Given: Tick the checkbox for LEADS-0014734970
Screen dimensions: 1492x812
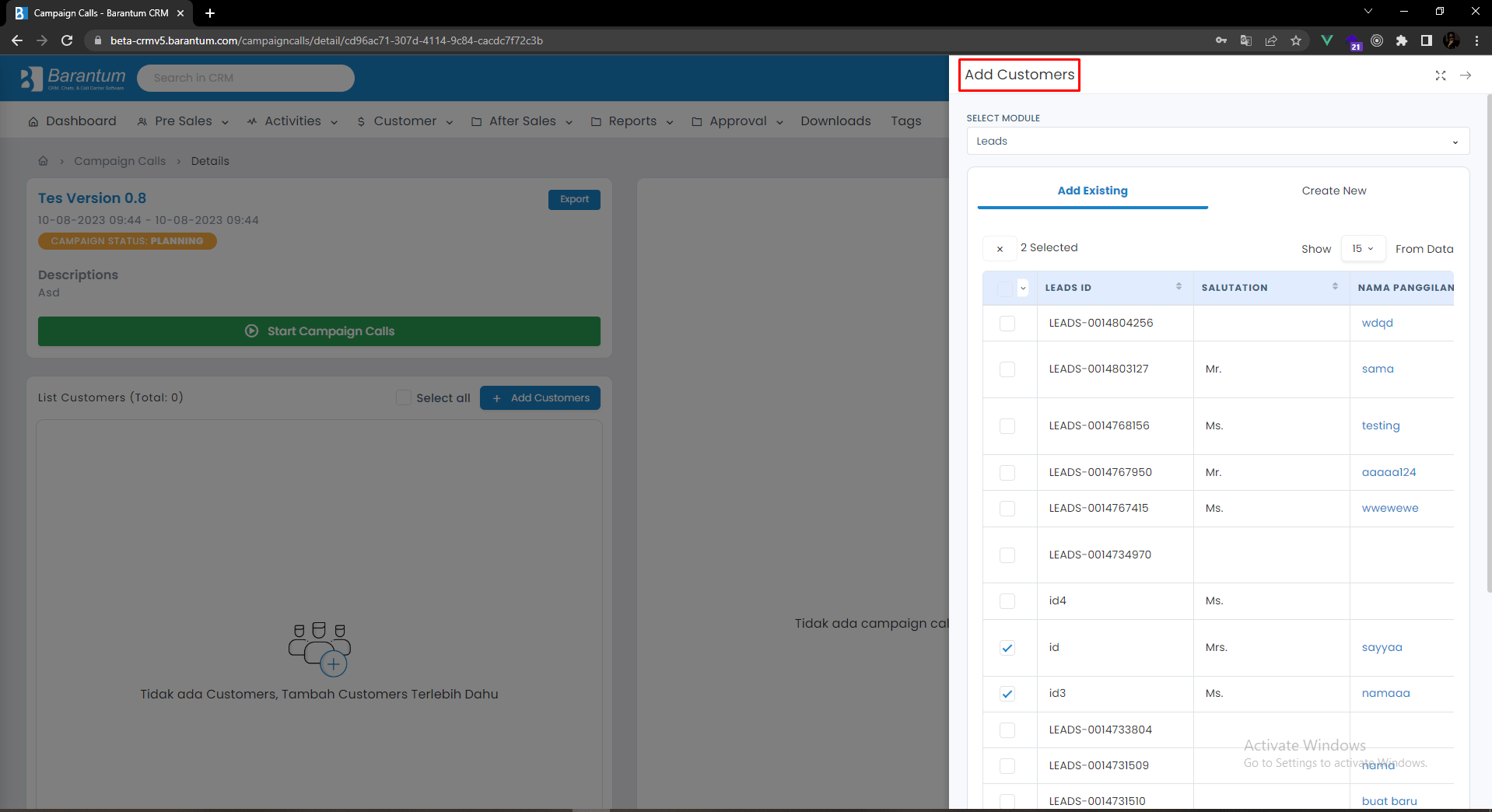Looking at the screenshot, I should pyautogui.click(x=1007, y=555).
